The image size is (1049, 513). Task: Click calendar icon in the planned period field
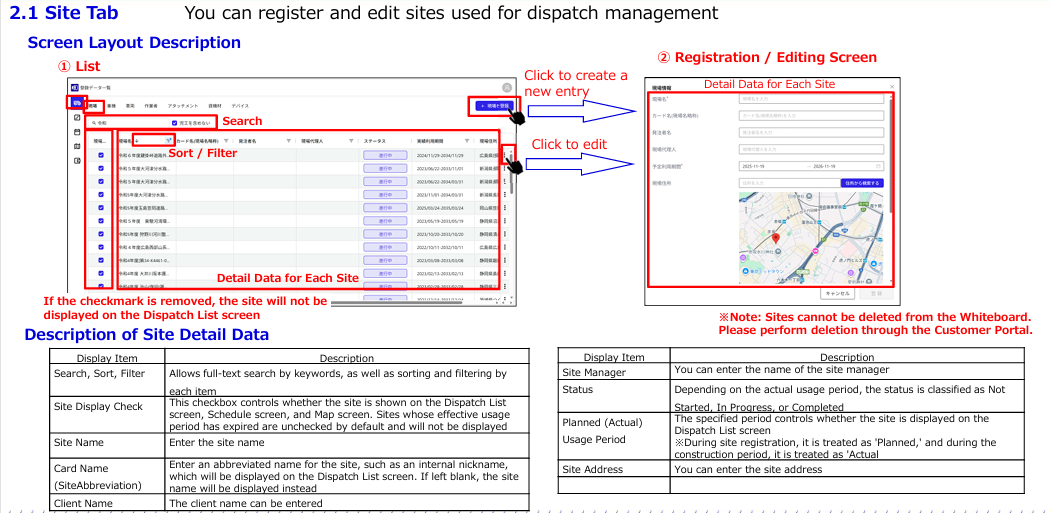[878, 165]
